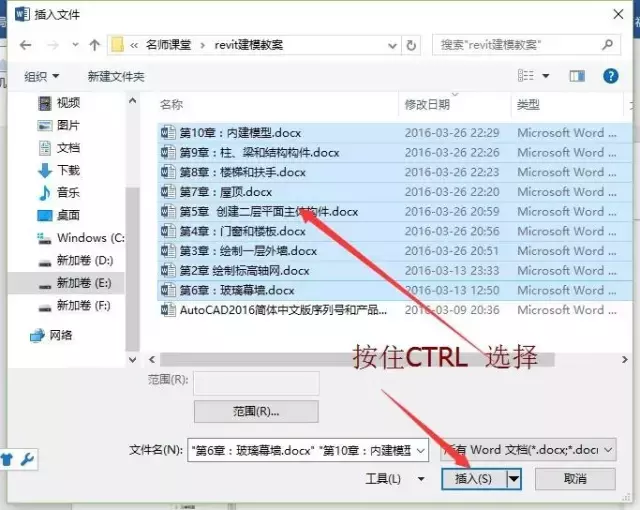Open 音乐 folder in navigation pane
Image resolution: width=640 pixels, height=510 pixels.
coord(58,193)
